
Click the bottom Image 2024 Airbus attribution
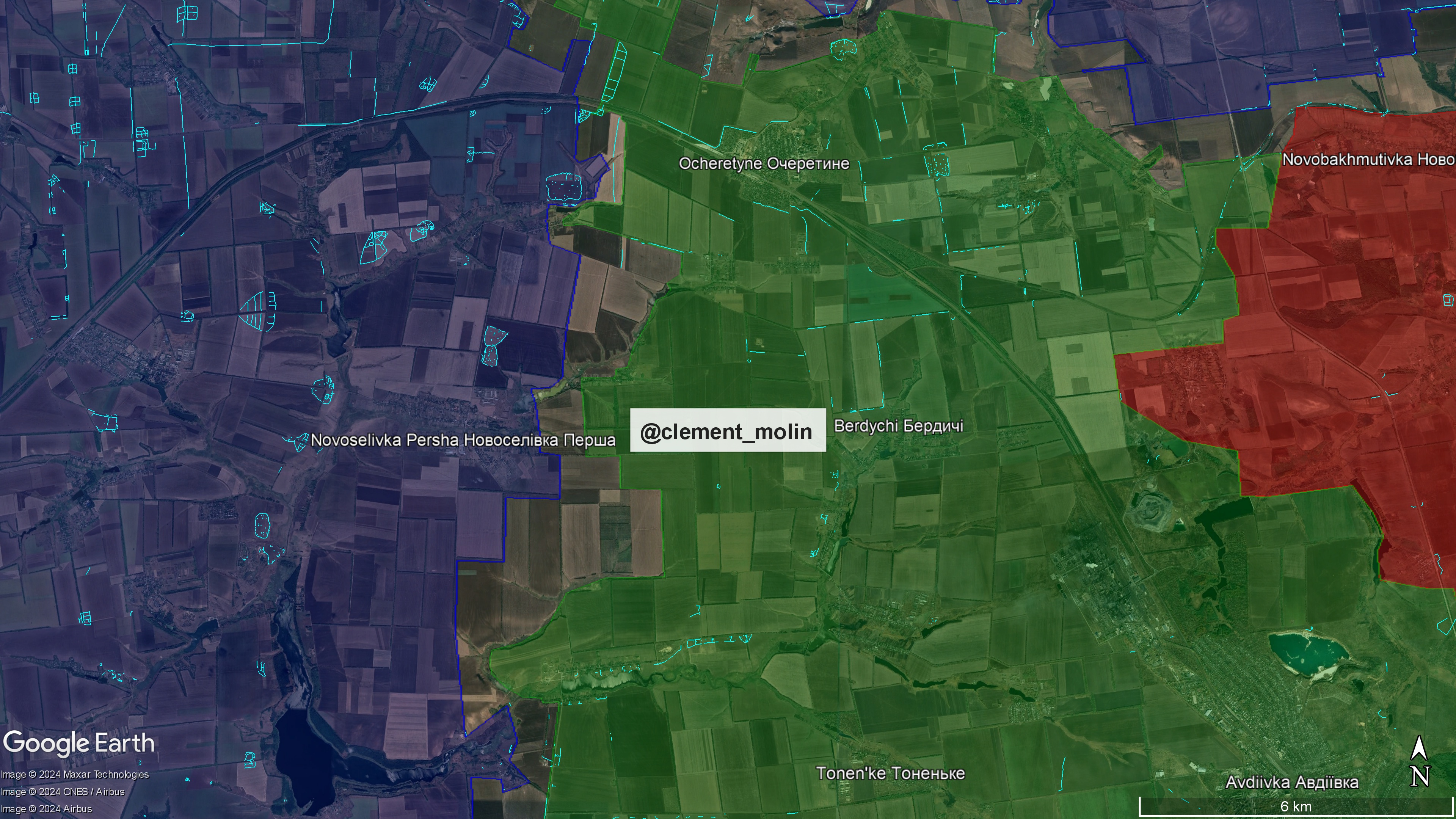[x=46, y=809]
